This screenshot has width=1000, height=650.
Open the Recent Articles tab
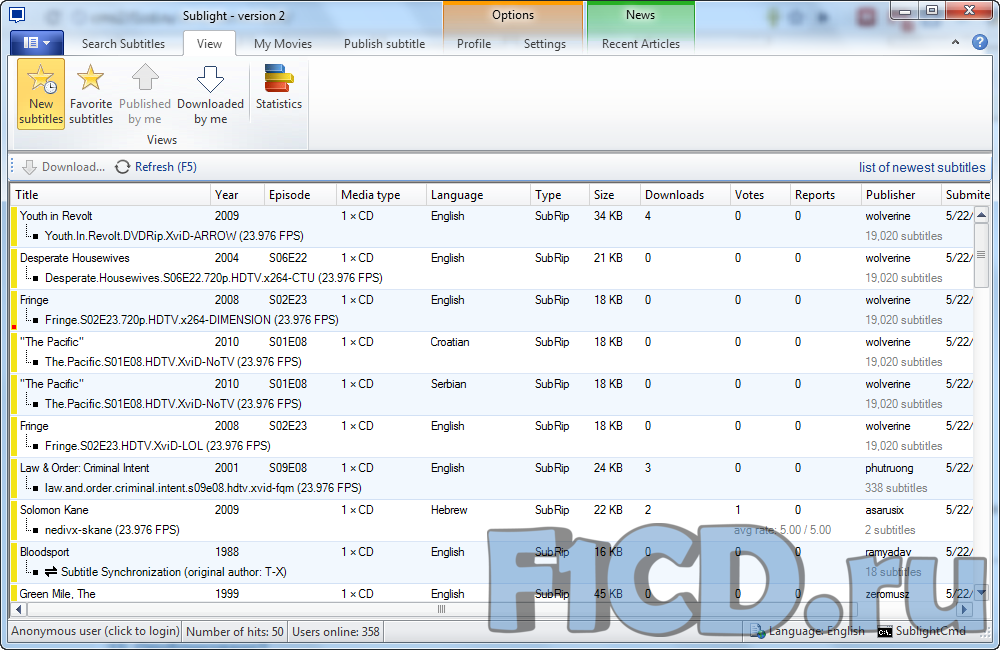[641, 44]
